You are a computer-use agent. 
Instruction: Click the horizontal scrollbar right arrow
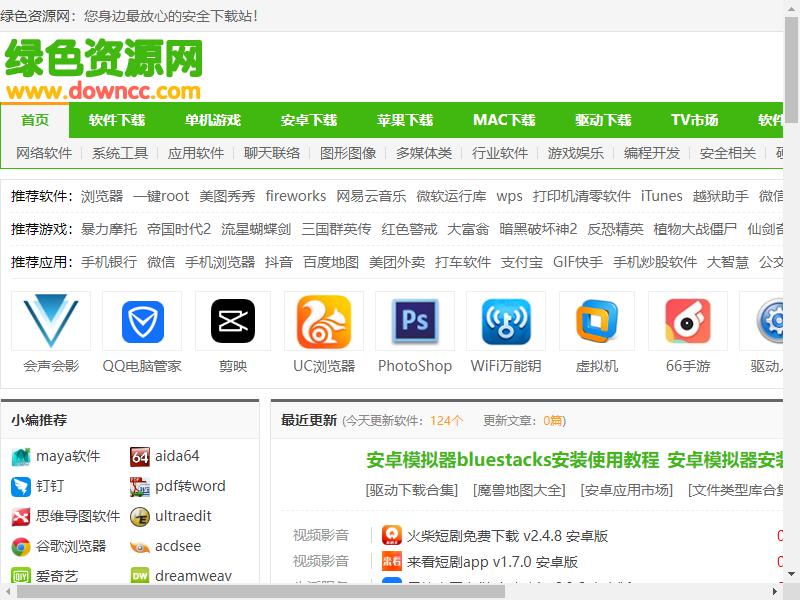click(775, 592)
